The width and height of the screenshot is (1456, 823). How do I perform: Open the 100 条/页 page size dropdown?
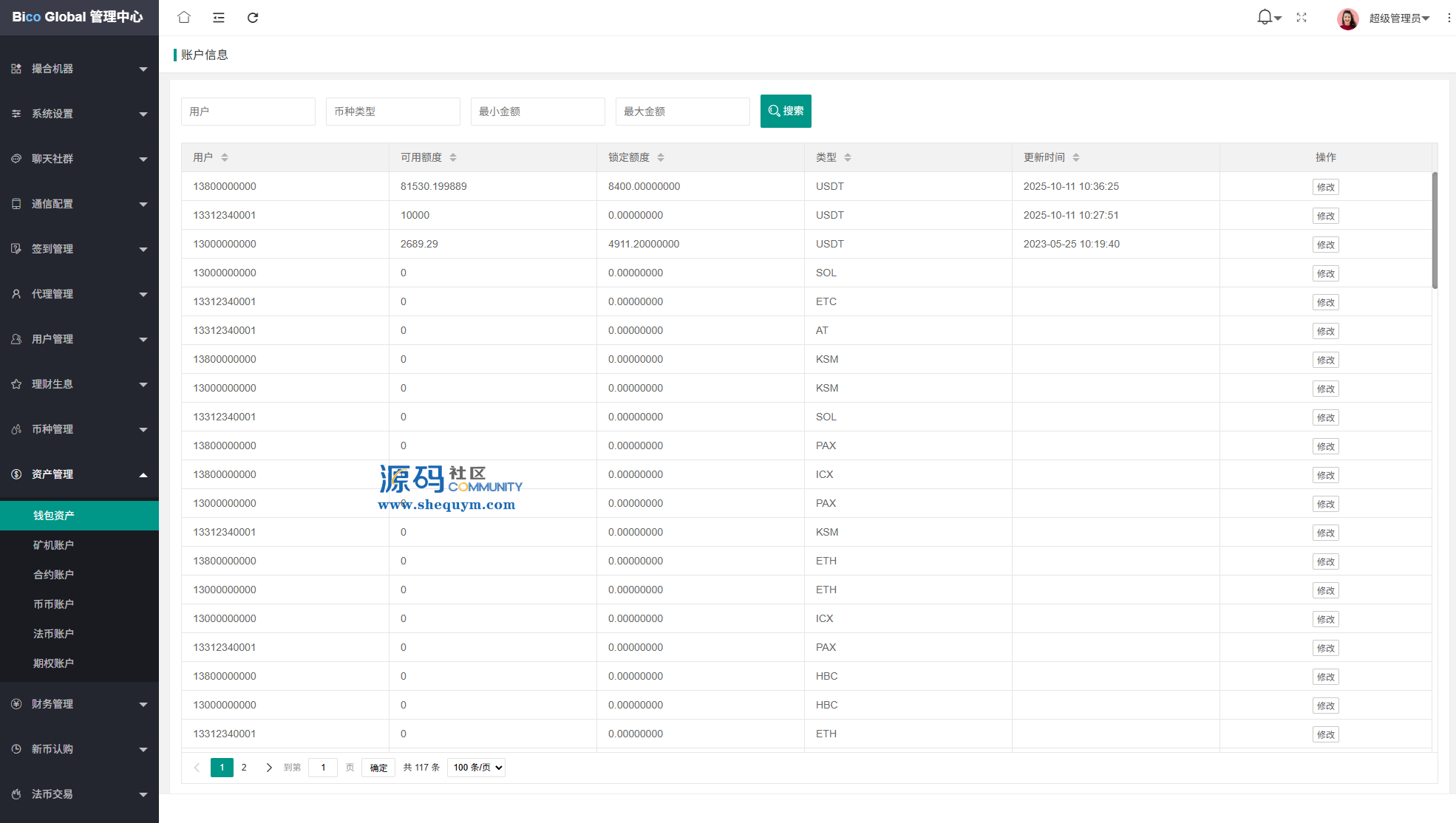click(x=476, y=768)
